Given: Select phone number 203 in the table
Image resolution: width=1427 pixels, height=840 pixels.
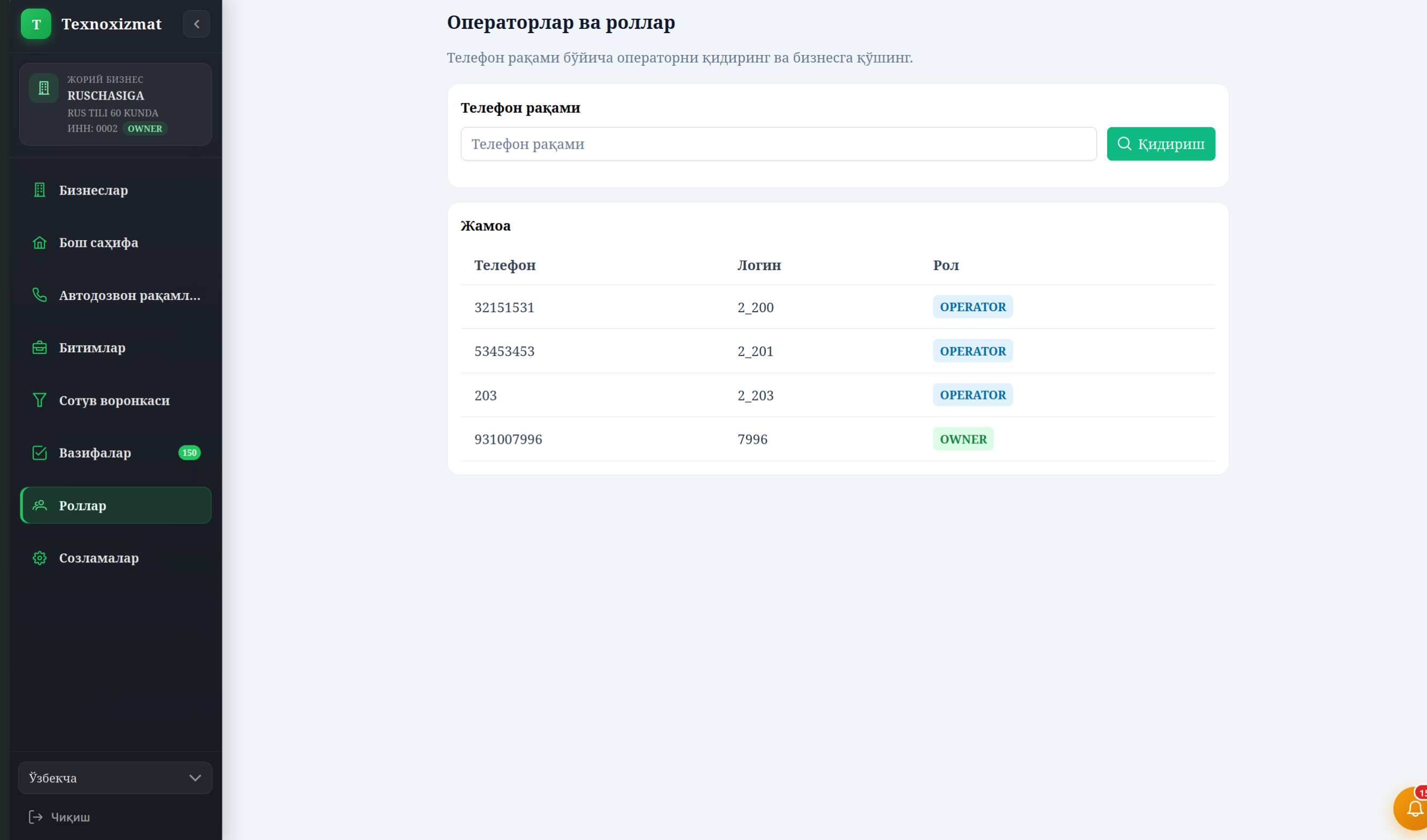Looking at the screenshot, I should [486, 395].
